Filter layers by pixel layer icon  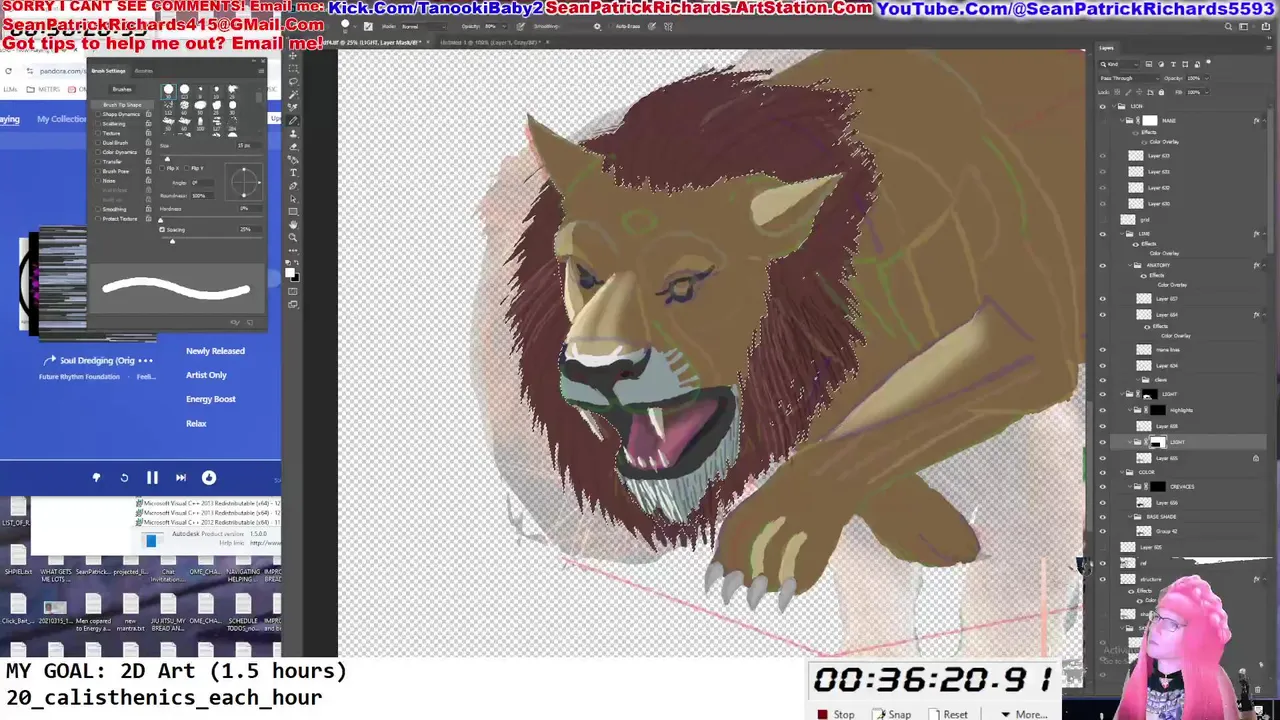(1148, 64)
